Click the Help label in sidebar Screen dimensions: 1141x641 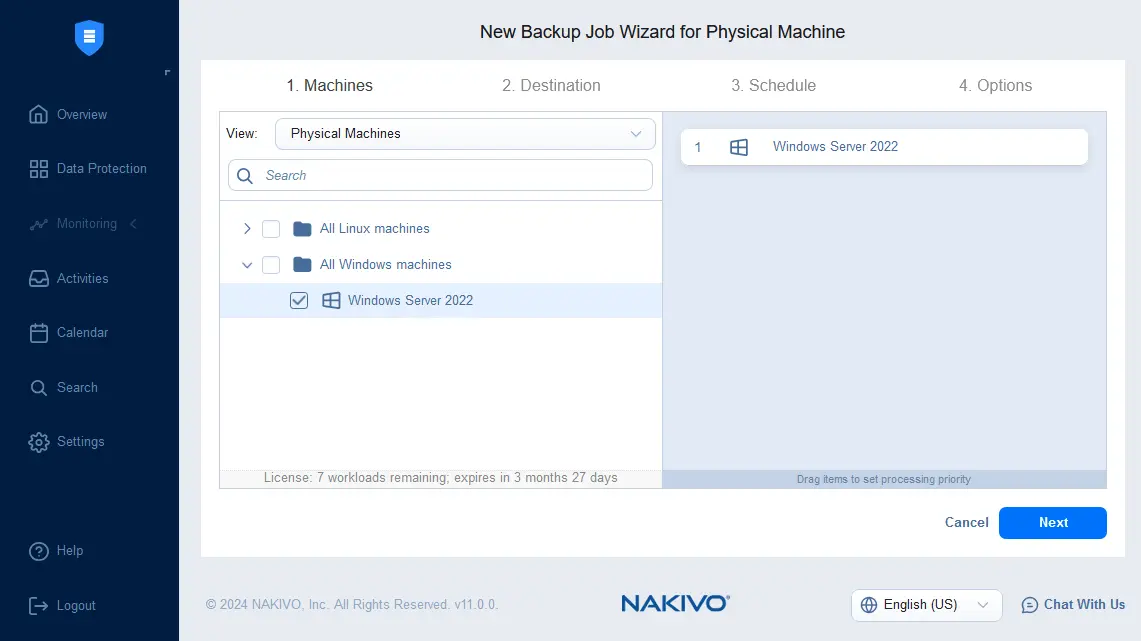pos(70,551)
